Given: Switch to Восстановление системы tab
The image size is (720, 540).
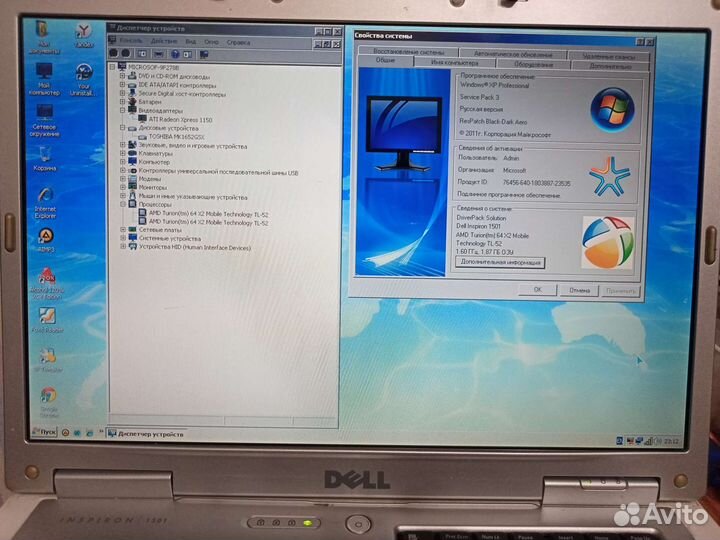Looking at the screenshot, I should 408,51.
